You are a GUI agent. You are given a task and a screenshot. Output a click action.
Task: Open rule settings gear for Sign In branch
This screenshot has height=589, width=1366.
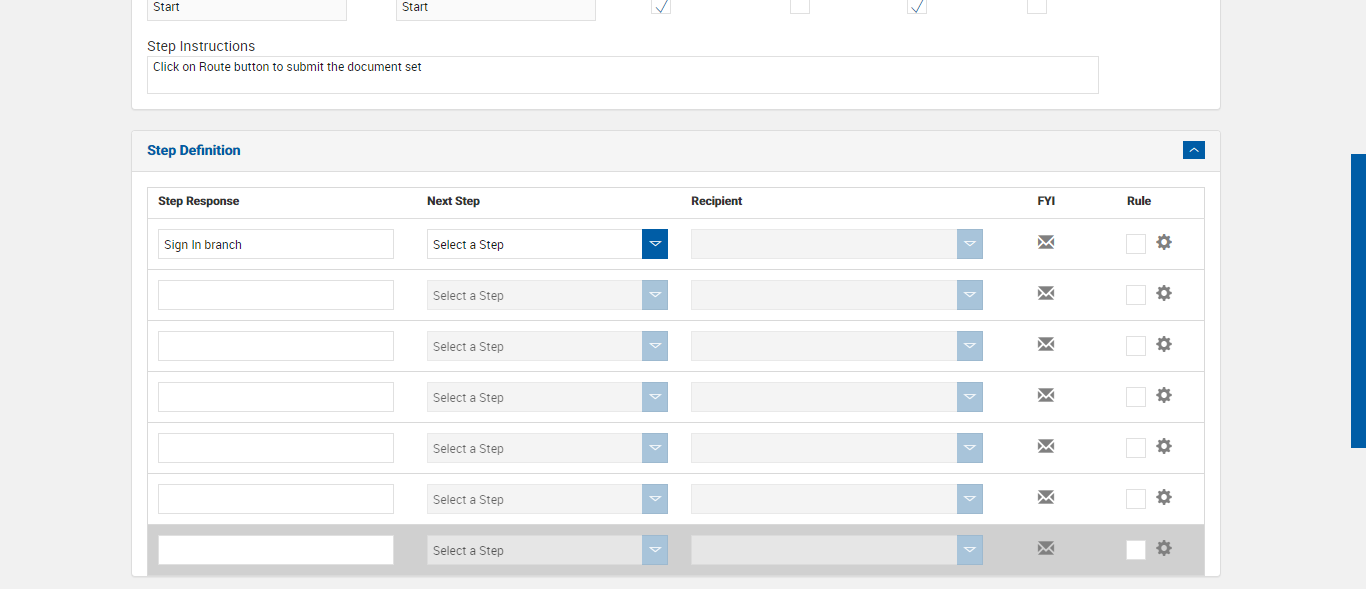[1164, 242]
